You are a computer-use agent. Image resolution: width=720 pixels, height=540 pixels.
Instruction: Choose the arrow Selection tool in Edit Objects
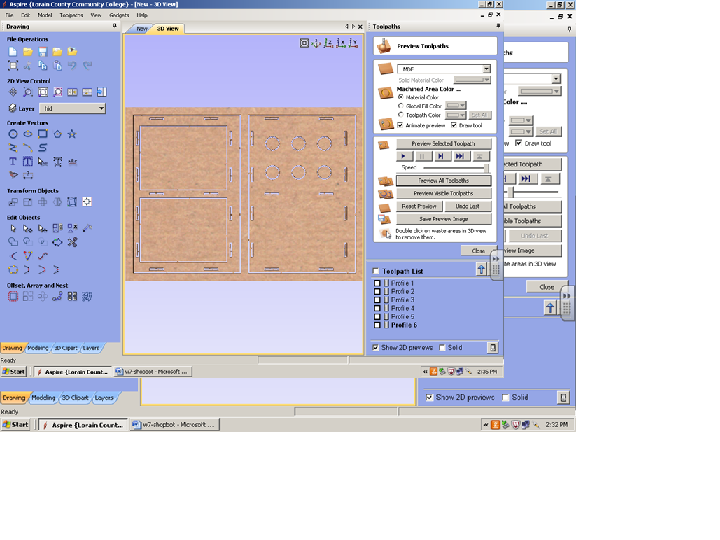(13, 228)
